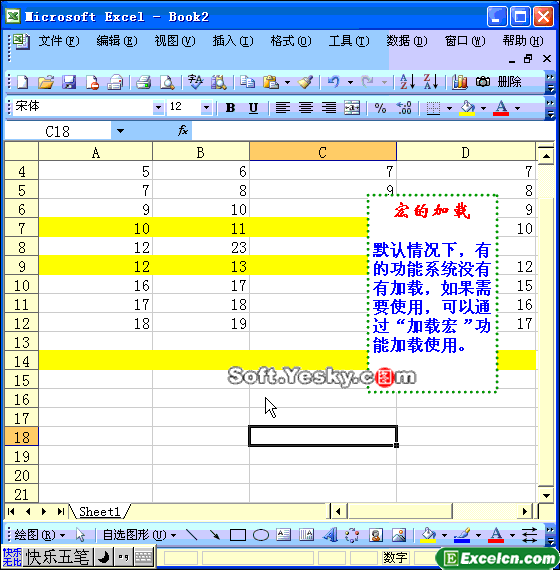560x570 pixels.
Task: Click the camera icon in toolbar
Action: point(483,82)
